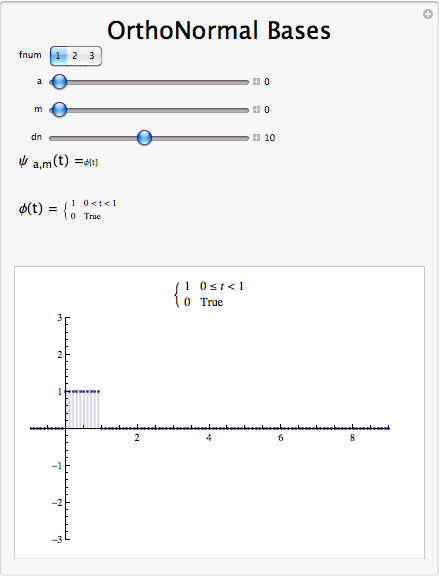Expand the plus control beside slider a
439x578 pixels.
click(257, 81)
